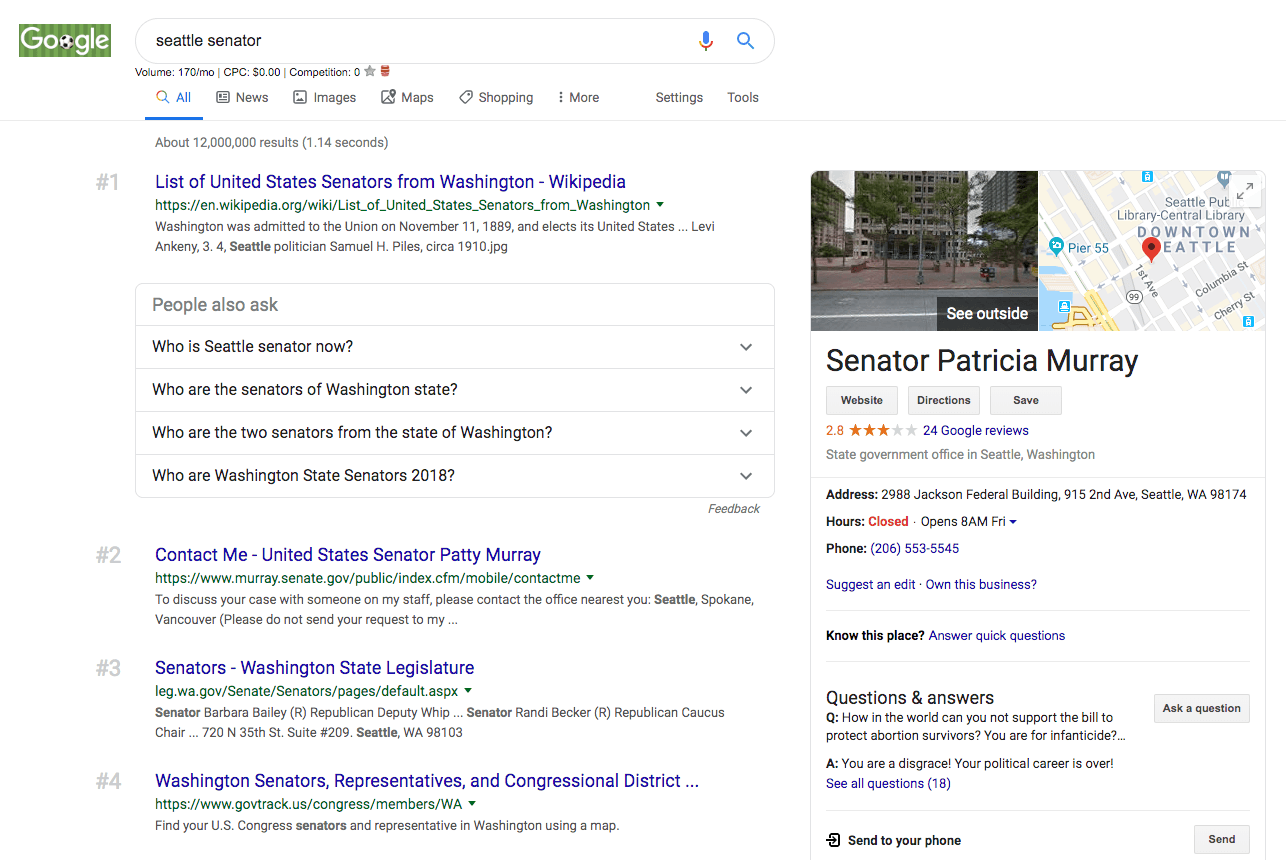Switch to the News search tab
This screenshot has width=1286, height=860.
tap(242, 97)
